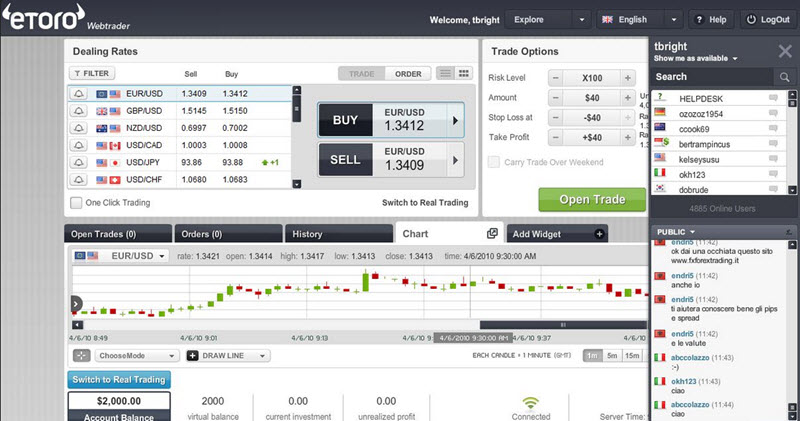The height and width of the screenshot is (421, 800).
Task: Click the alert bell icon for GBP/USD
Action: click(x=79, y=111)
